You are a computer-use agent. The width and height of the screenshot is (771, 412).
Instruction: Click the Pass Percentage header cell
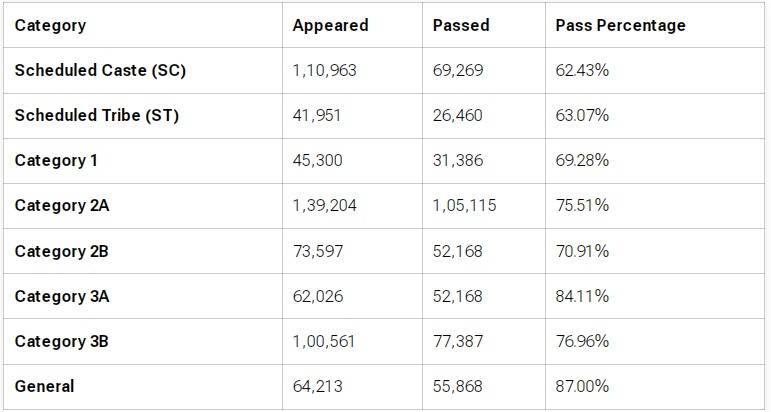coord(620,26)
